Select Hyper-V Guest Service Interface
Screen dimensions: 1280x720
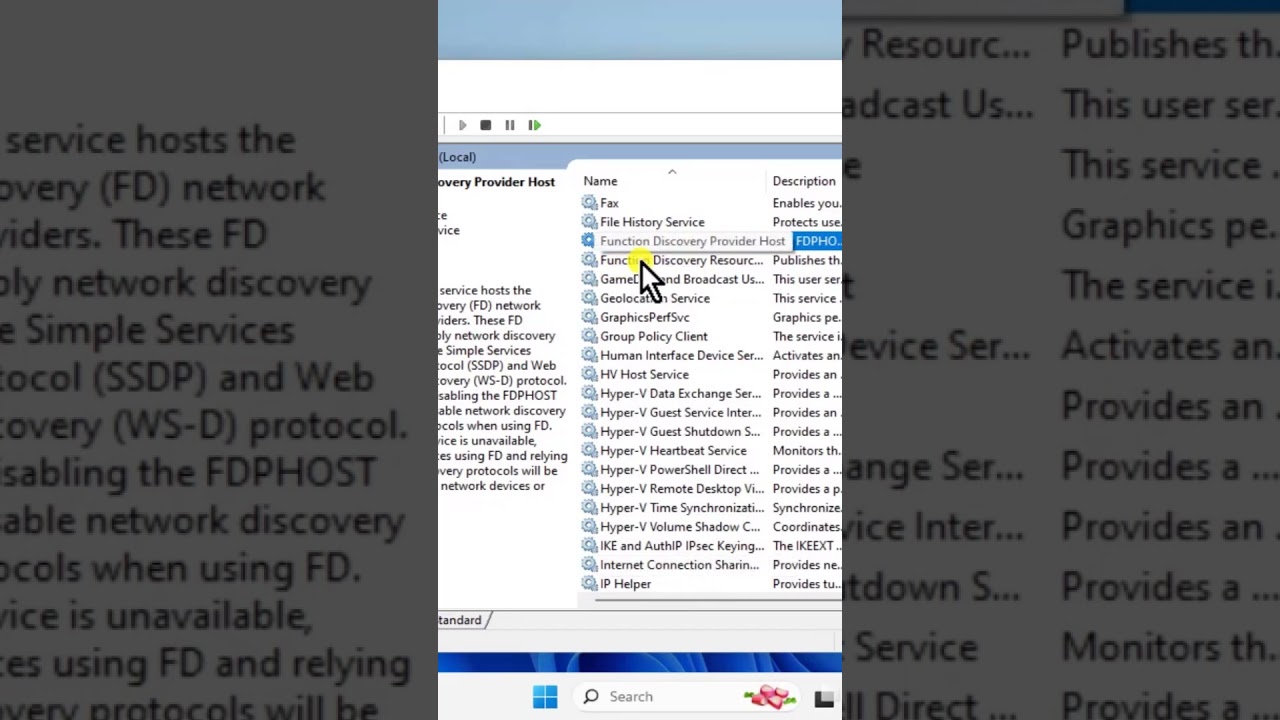pyautogui.click(x=680, y=412)
